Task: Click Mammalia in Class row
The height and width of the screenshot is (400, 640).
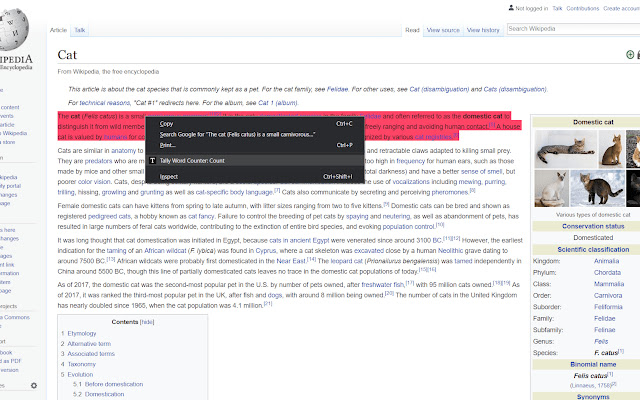Action: pos(609,284)
